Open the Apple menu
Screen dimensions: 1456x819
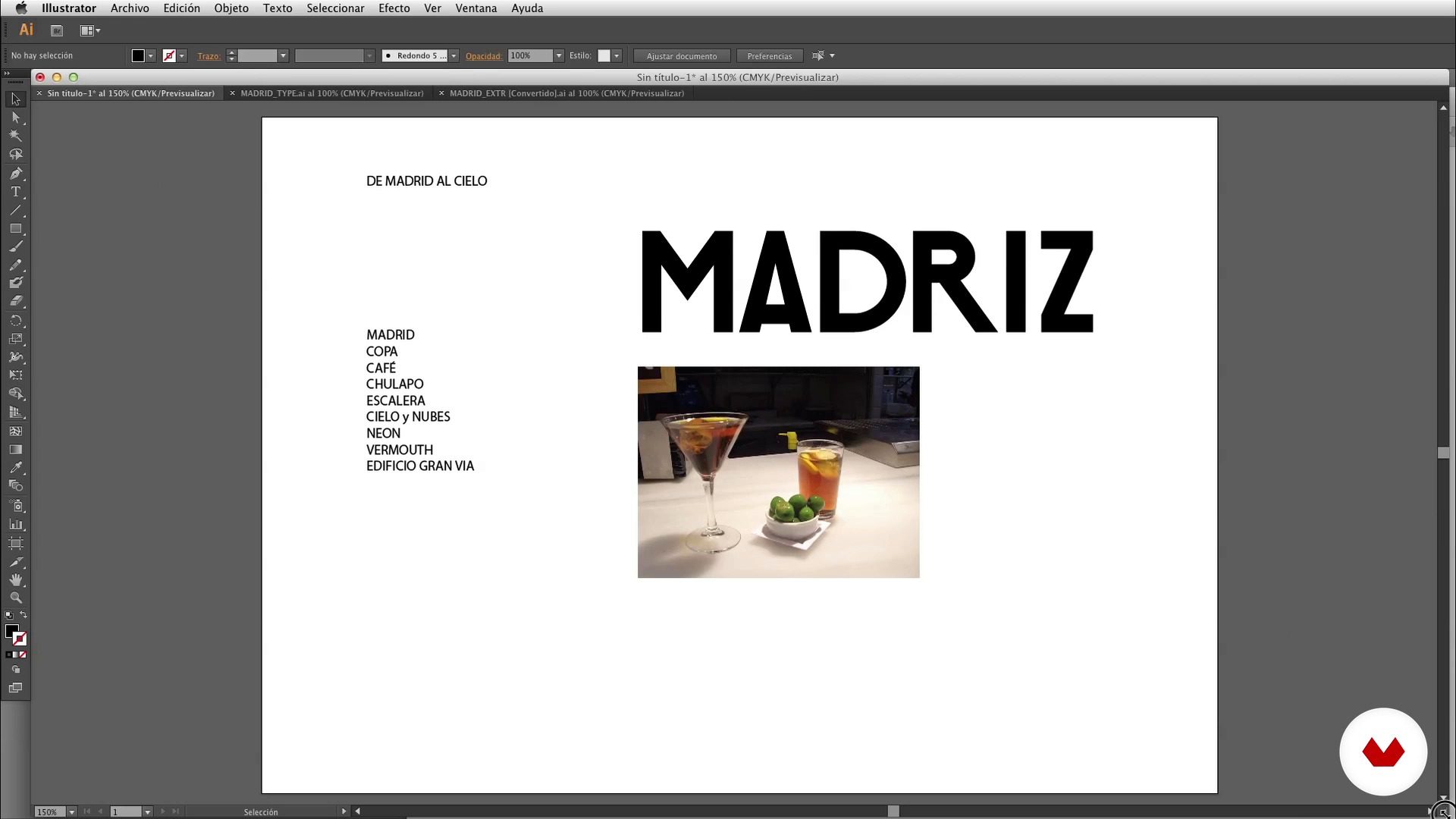click(x=21, y=8)
